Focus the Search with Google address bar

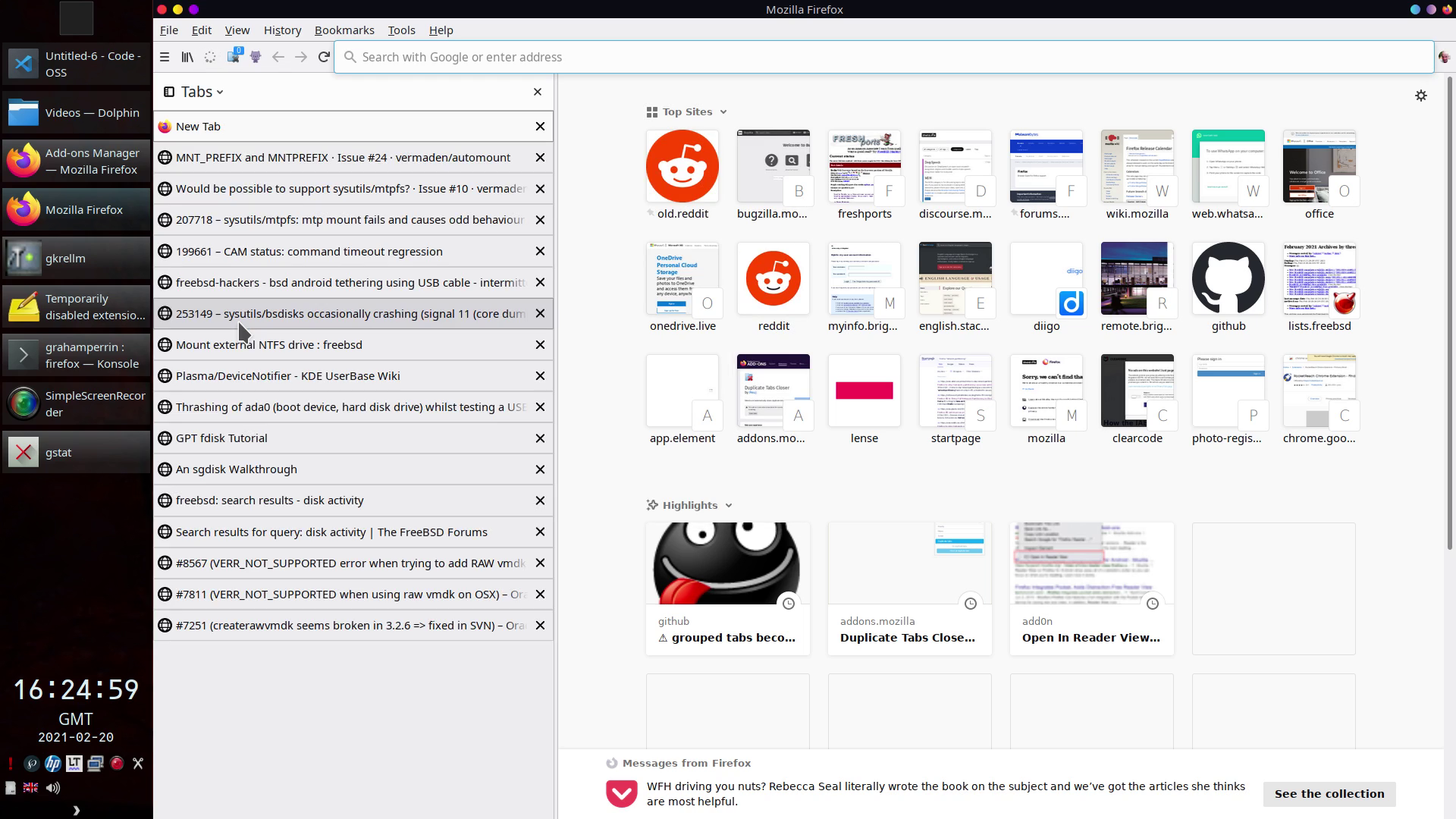884,57
